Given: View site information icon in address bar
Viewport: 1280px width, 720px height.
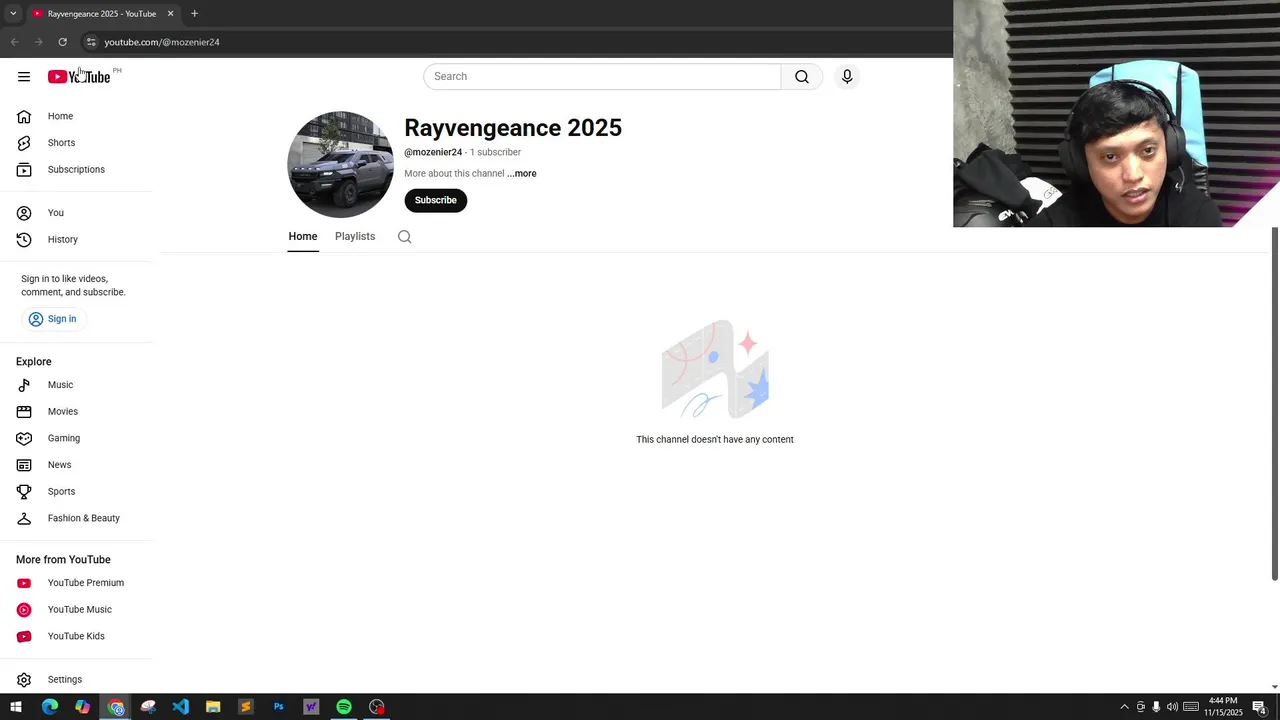Looking at the screenshot, I should click(x=91, y=42).
